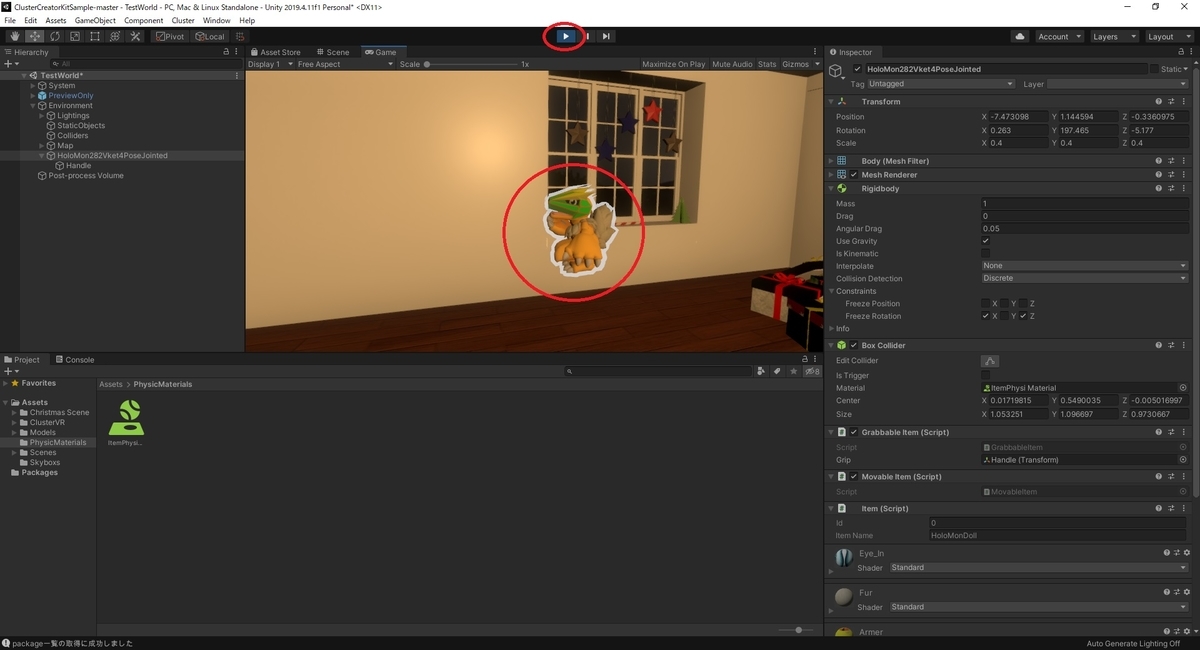1200x650 pixels.
Task: Toggle the Static checkbox
Action: coord(1153,69)
